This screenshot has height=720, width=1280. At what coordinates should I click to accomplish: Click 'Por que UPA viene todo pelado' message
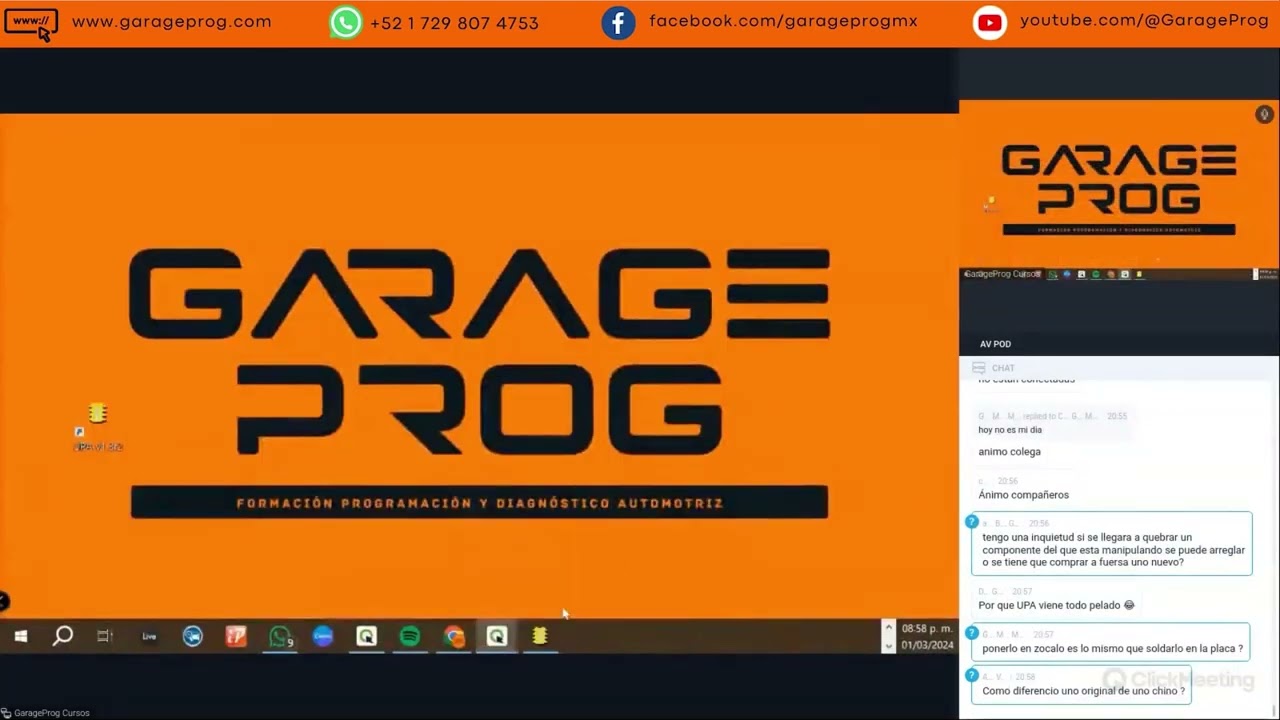pos(1056,605)
